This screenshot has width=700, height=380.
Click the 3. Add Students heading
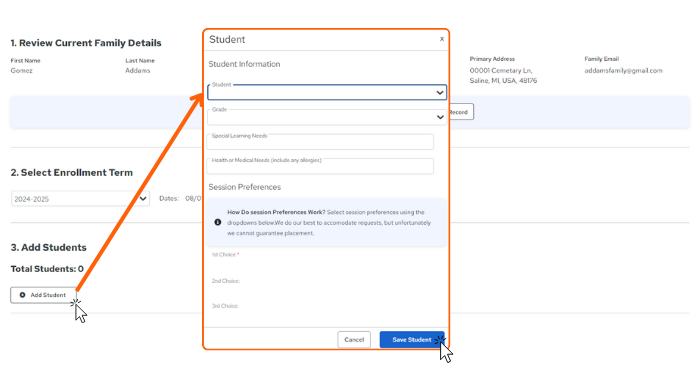point(49,247)
